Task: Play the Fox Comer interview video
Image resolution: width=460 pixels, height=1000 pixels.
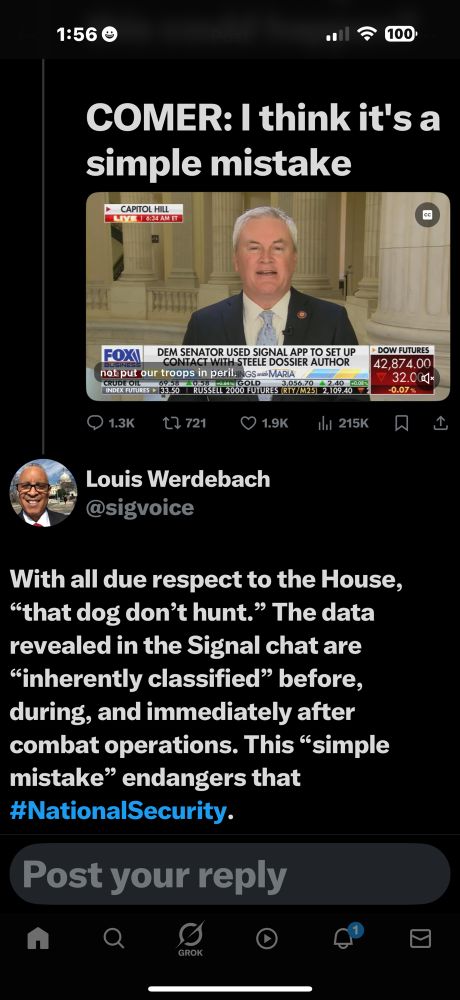Action: click(x=268, y=297)
